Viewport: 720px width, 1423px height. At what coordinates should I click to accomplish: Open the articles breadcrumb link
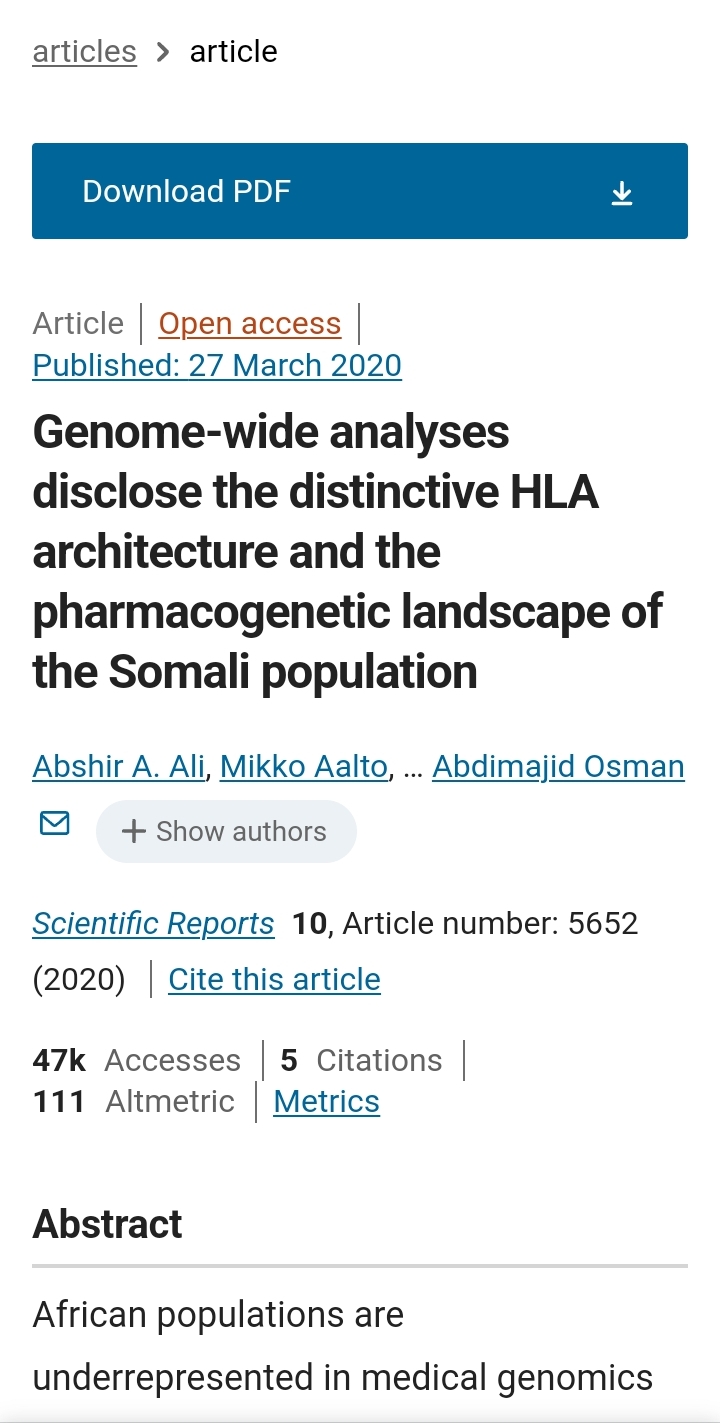pos(85,51)
